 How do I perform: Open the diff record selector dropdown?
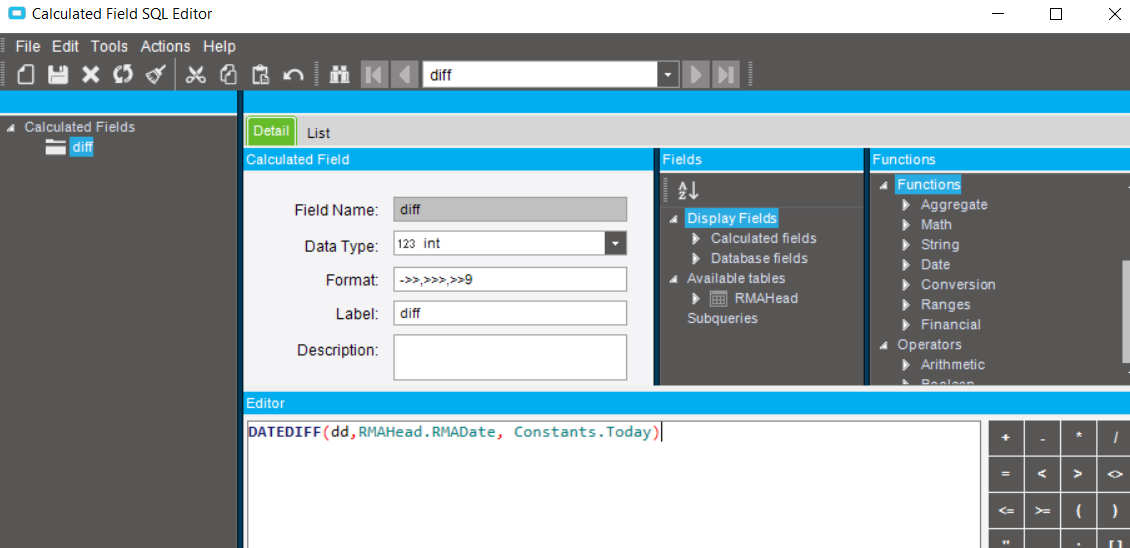point(668,75)
